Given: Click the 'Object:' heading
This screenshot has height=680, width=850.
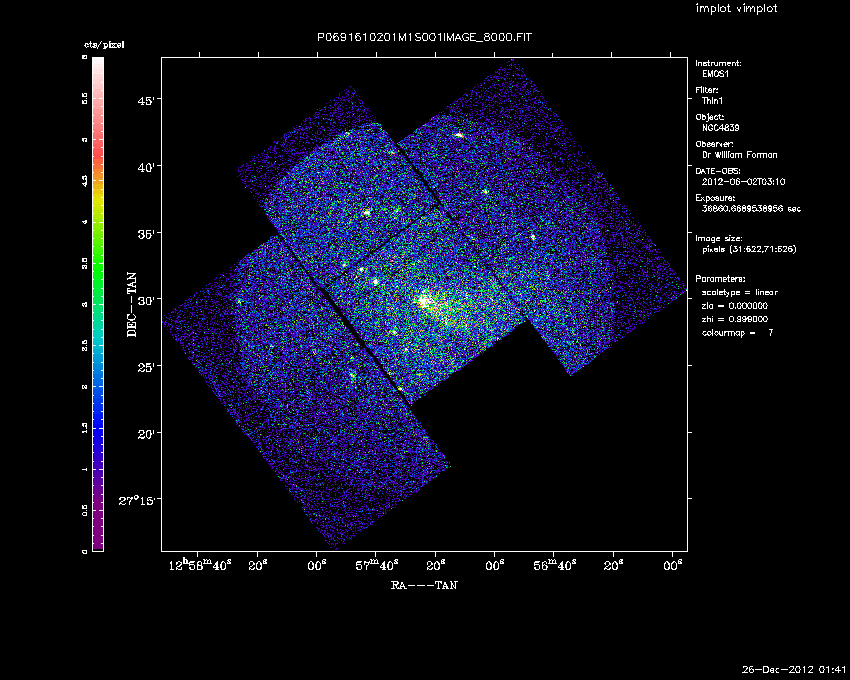Looking at the screenshot, I should point(710,117).
